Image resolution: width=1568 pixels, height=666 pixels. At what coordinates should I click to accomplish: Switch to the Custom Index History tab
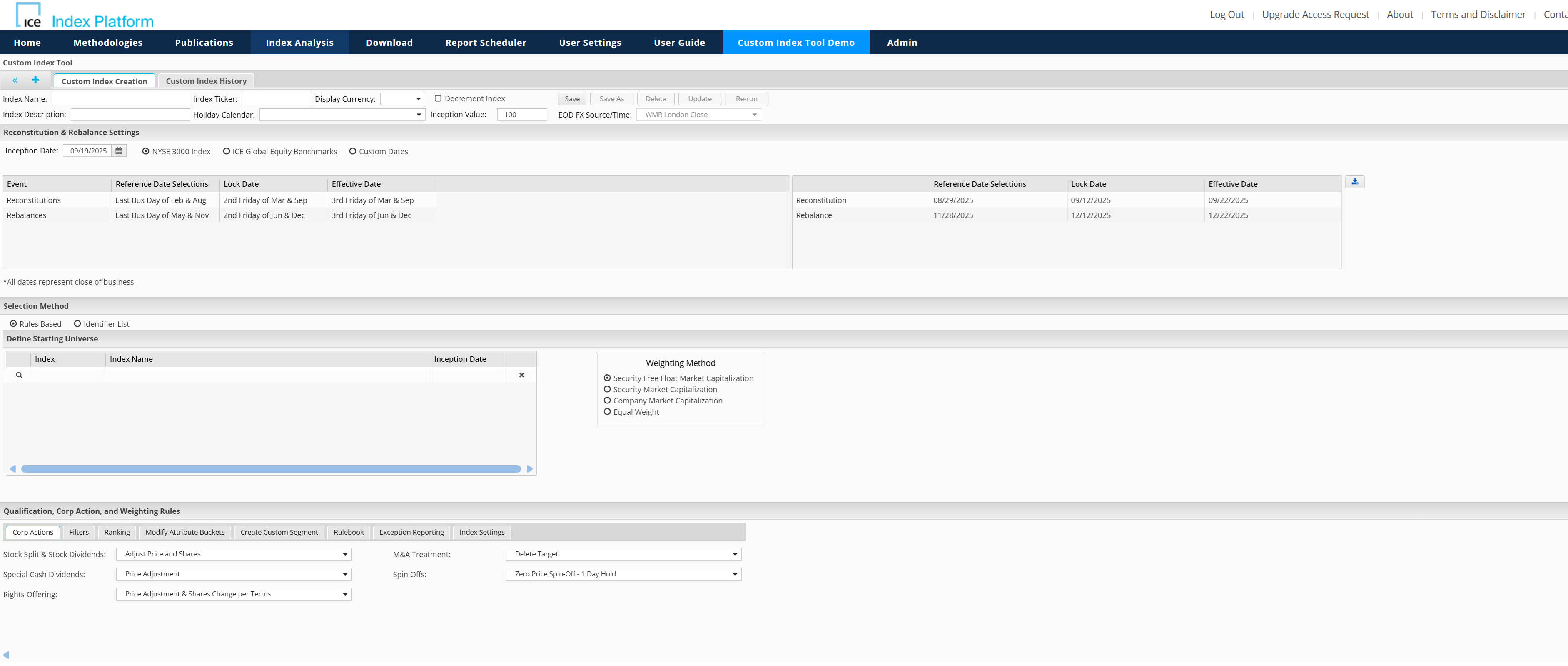[206, 80]
